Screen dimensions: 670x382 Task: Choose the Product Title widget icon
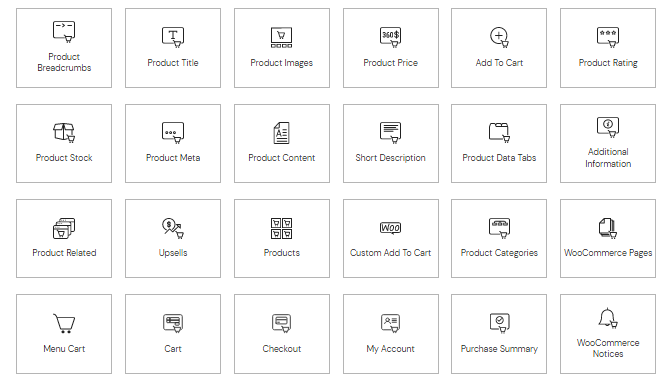click(173, 37)
